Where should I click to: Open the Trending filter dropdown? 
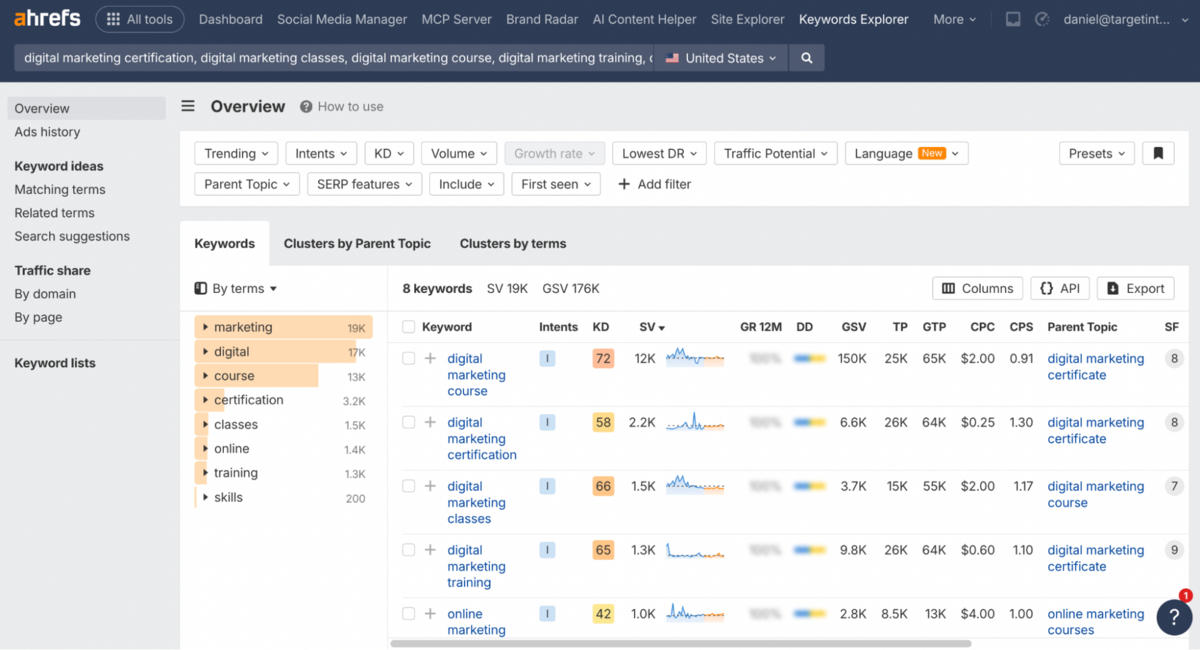tap(236, 153)
